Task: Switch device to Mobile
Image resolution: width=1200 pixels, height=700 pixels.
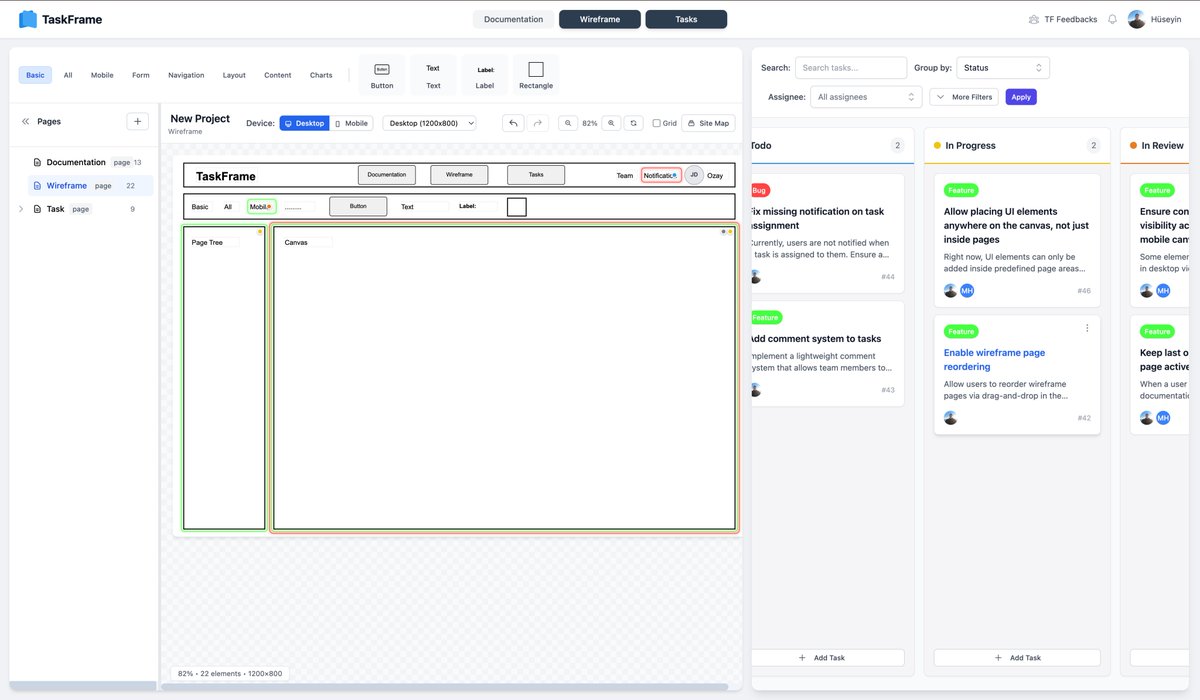Action: coord(351,123)
